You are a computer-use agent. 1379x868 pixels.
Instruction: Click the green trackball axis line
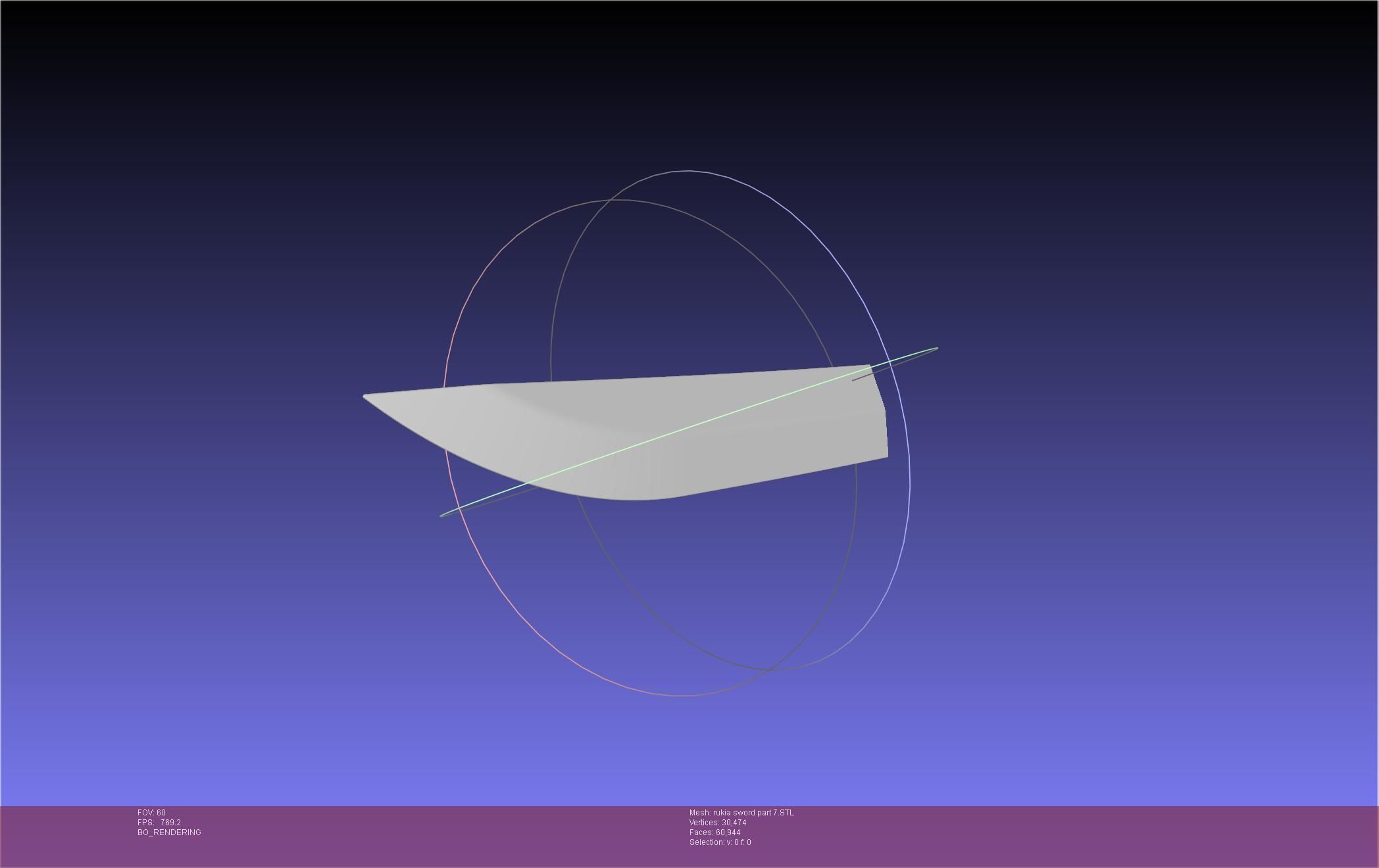pos(689,432)
